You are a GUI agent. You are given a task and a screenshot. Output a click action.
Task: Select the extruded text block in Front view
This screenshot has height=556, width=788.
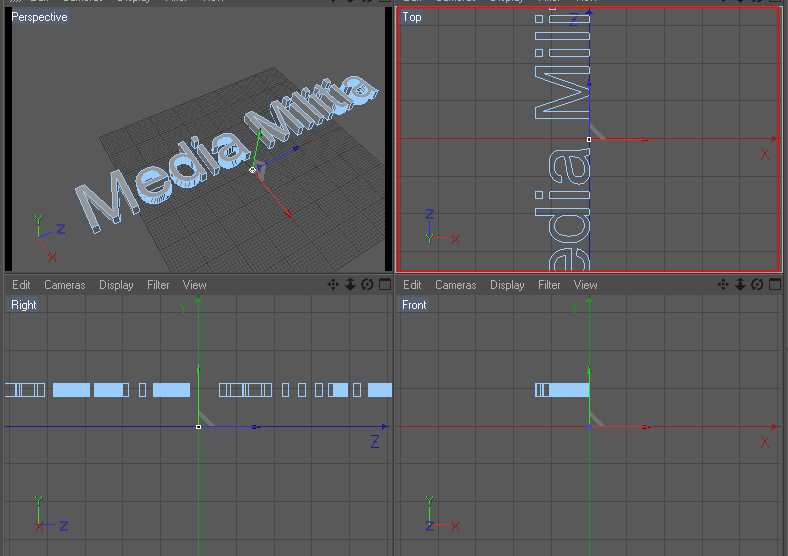pyautogui.click(x=562, y=390)
